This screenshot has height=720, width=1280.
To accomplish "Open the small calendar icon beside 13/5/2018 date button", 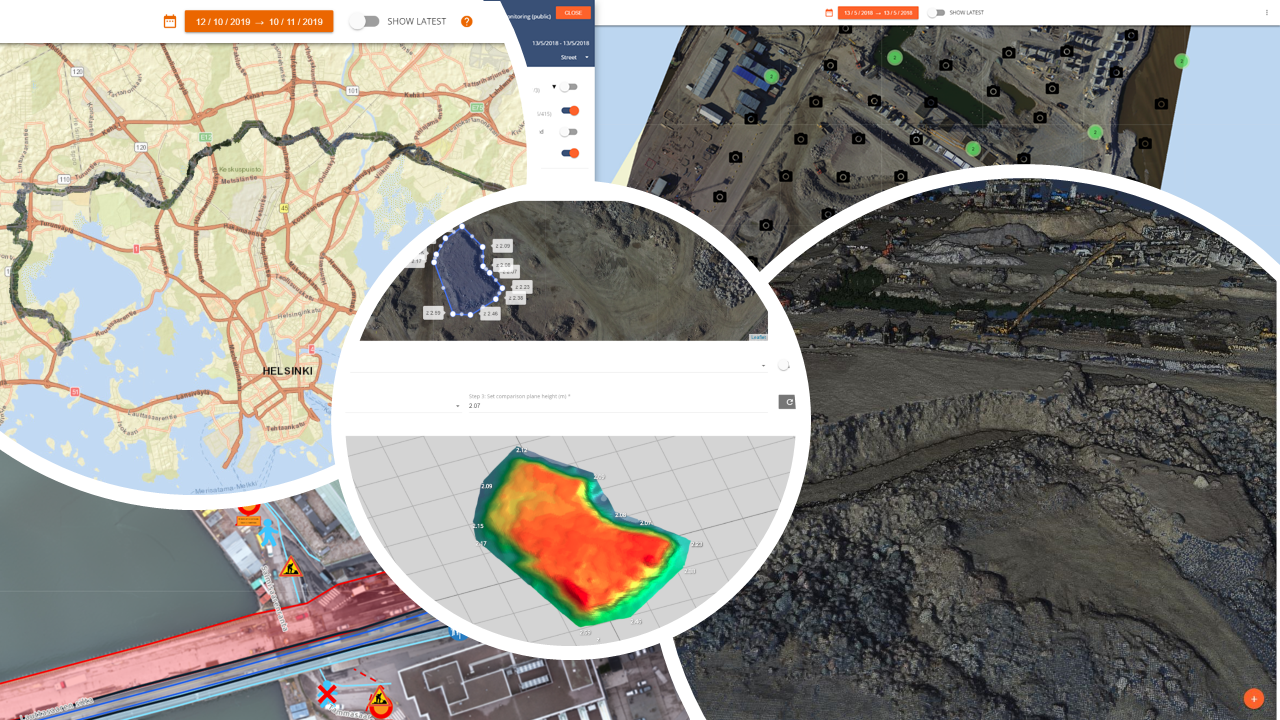I will pos(828,13).
